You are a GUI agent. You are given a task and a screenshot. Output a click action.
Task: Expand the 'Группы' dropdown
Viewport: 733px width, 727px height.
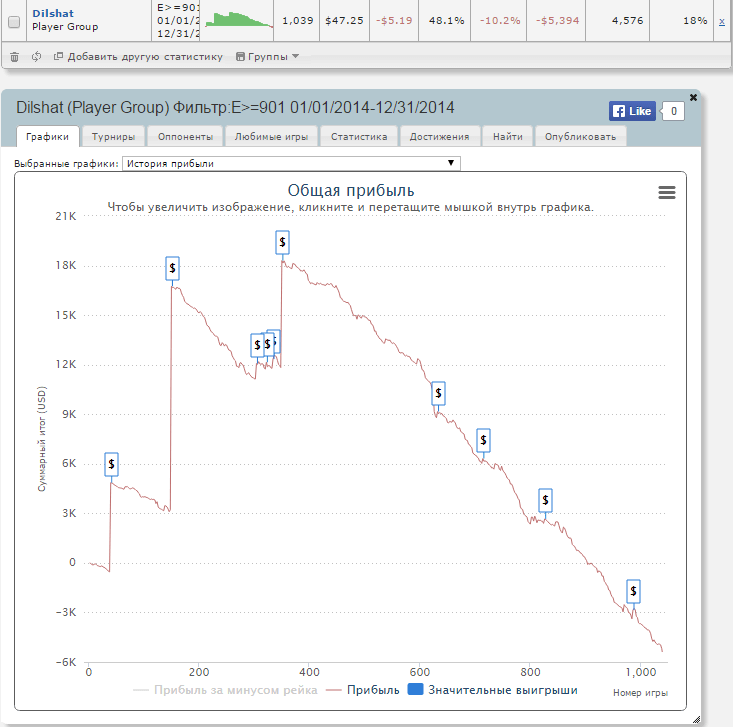(x=267, y=57)
